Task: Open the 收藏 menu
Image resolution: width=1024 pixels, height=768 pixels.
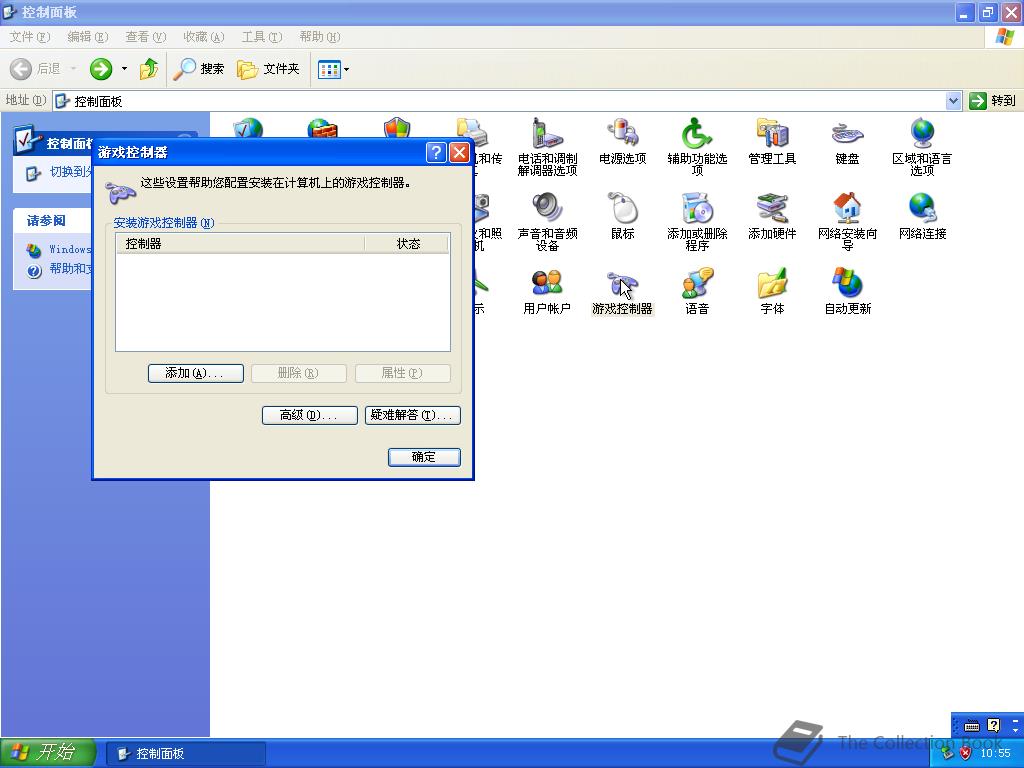Action: click(204, 37)
